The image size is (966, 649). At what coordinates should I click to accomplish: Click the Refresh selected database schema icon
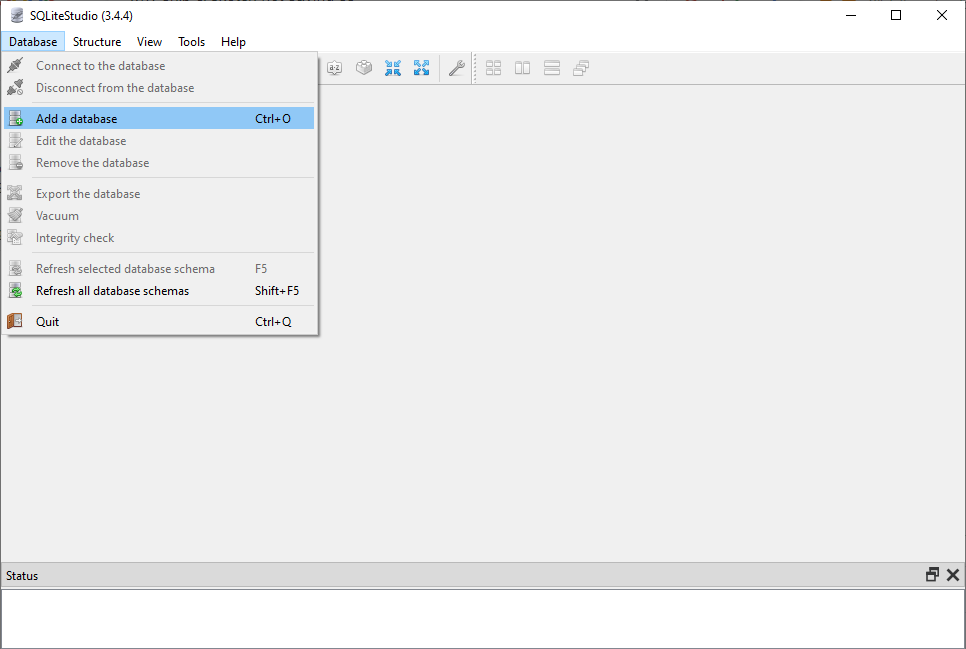point(15,269)
